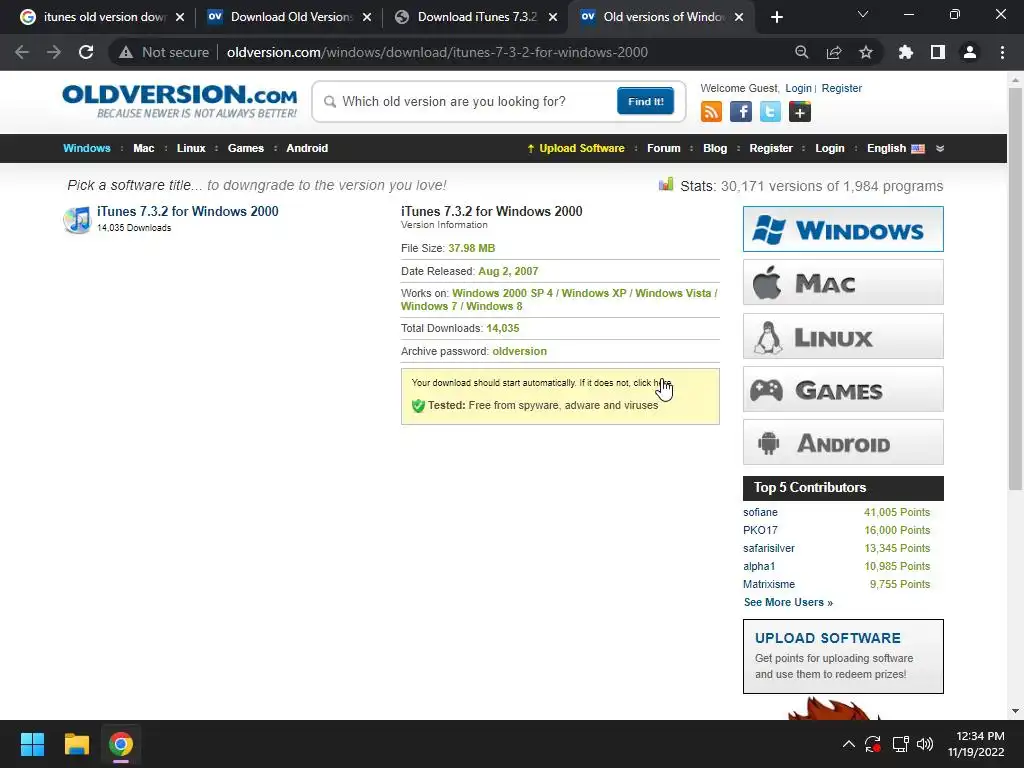Click the Android sidebar button
The height and width of the screenshot is (768, 1024).
pos(843,442)
